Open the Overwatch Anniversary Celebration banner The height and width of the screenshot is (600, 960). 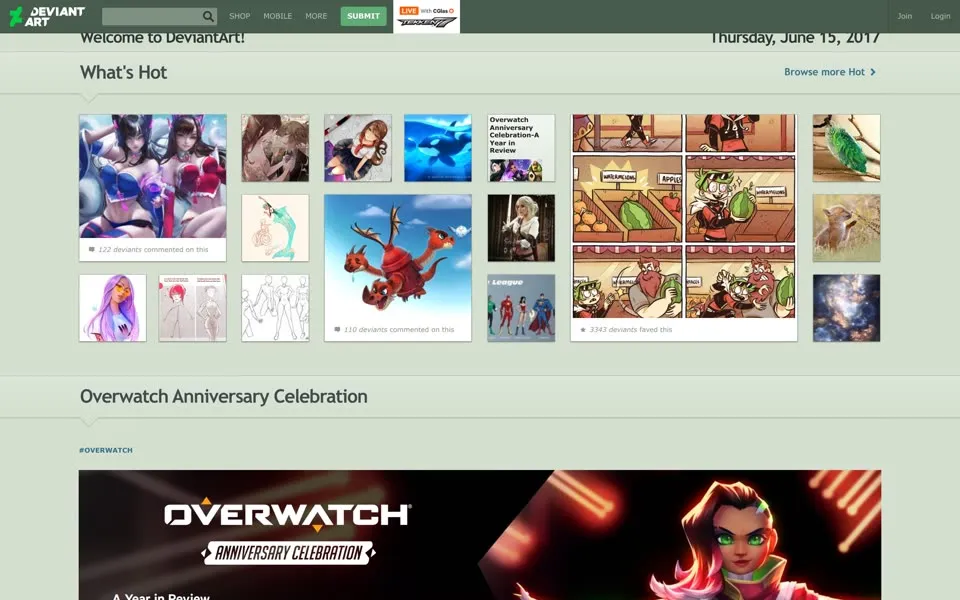[x=480, y=535]
